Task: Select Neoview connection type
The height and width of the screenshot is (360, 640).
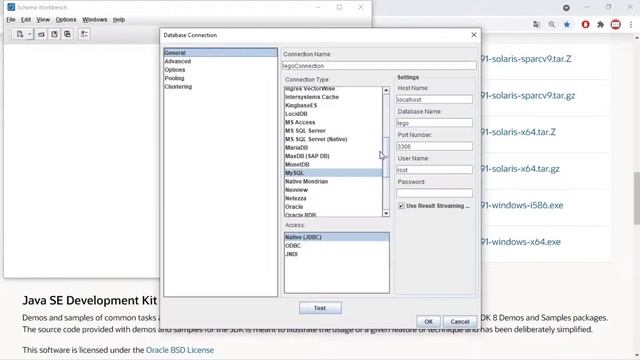Action: pos(333,190)
